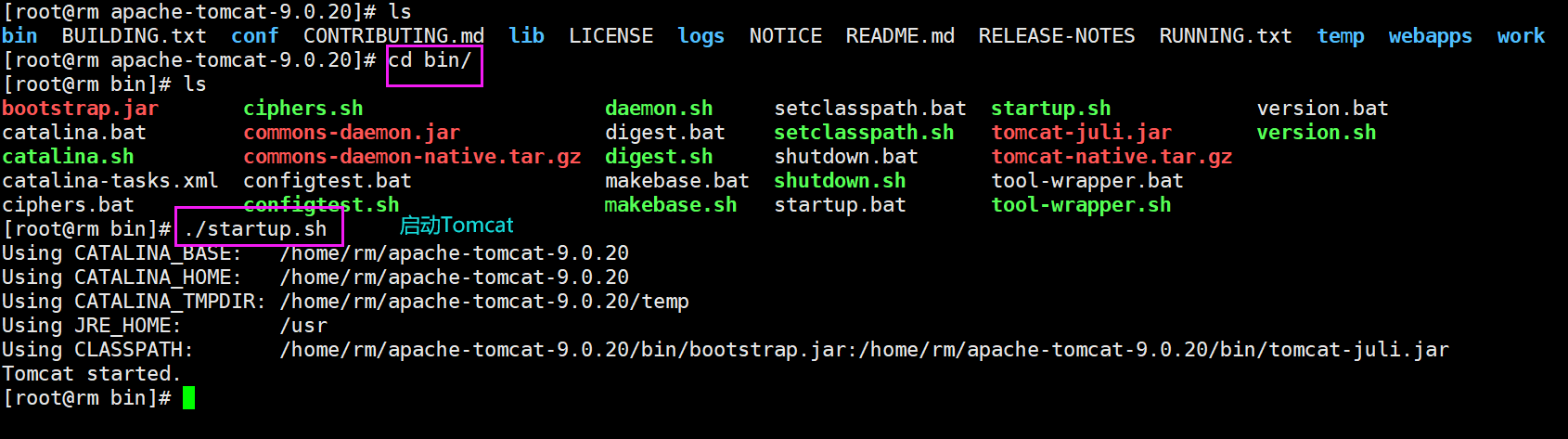
Task: Select the makebase.bat file name
Action: [x=677, y=181]
